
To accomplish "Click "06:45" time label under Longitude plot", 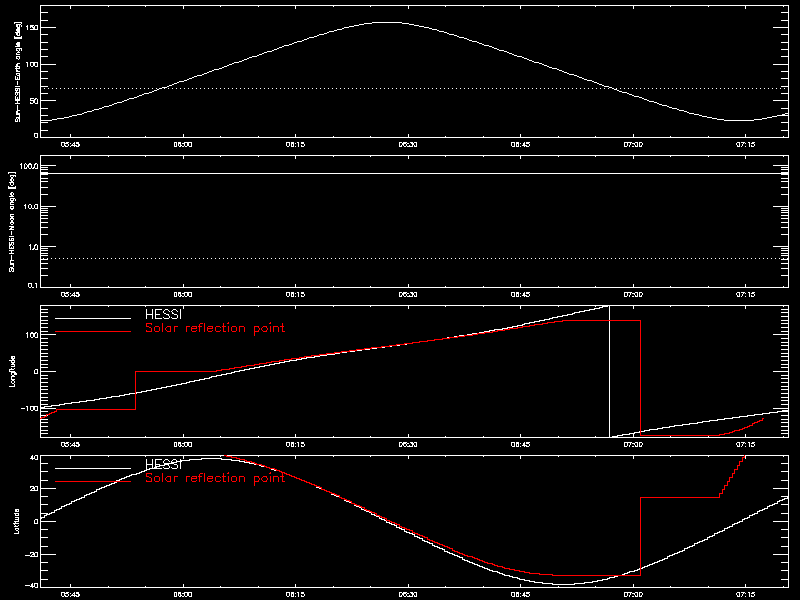I will click(520, 444).
